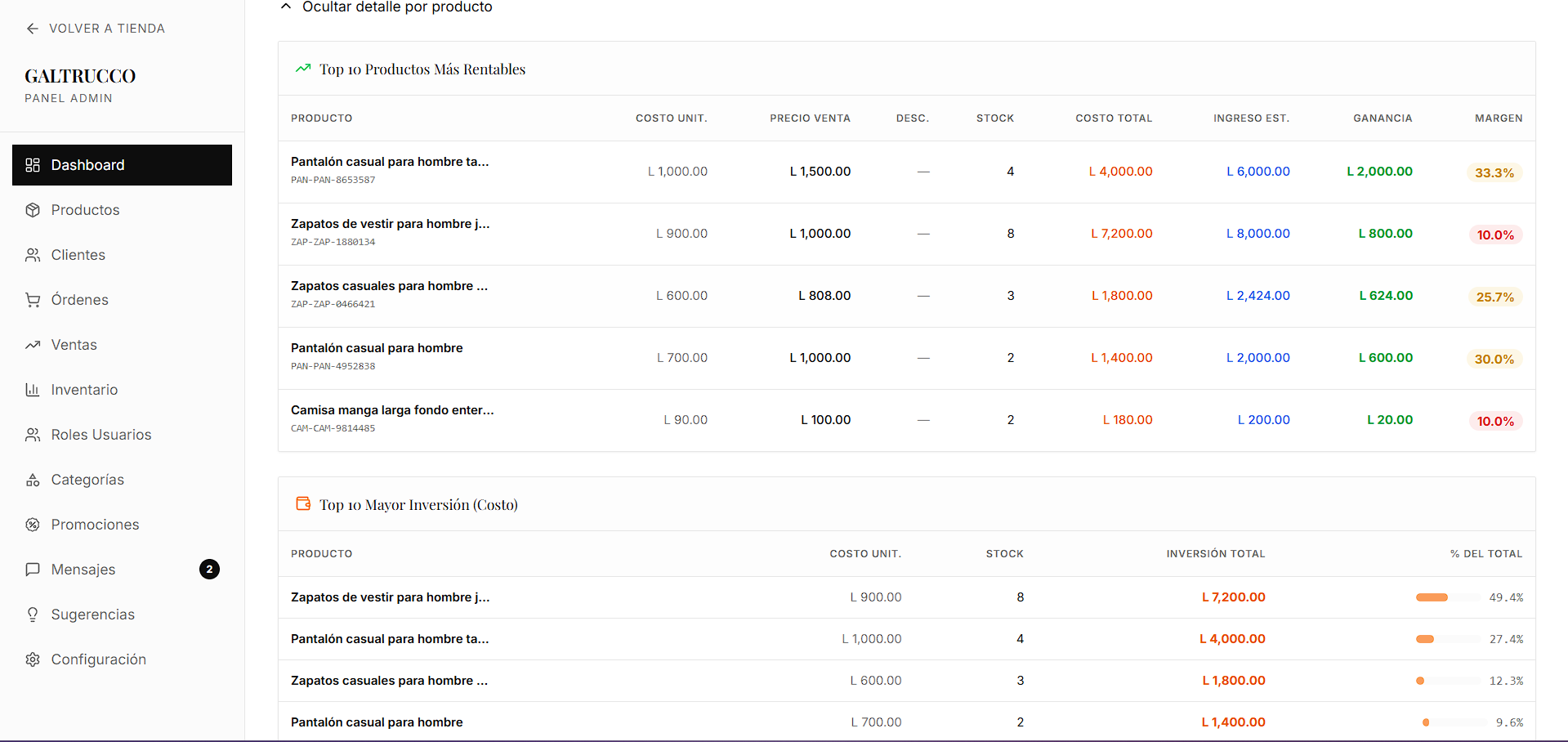Screen dimensions: 1568x742
Task: Sort by the Ganancia column header
Action: point(1382,118)
